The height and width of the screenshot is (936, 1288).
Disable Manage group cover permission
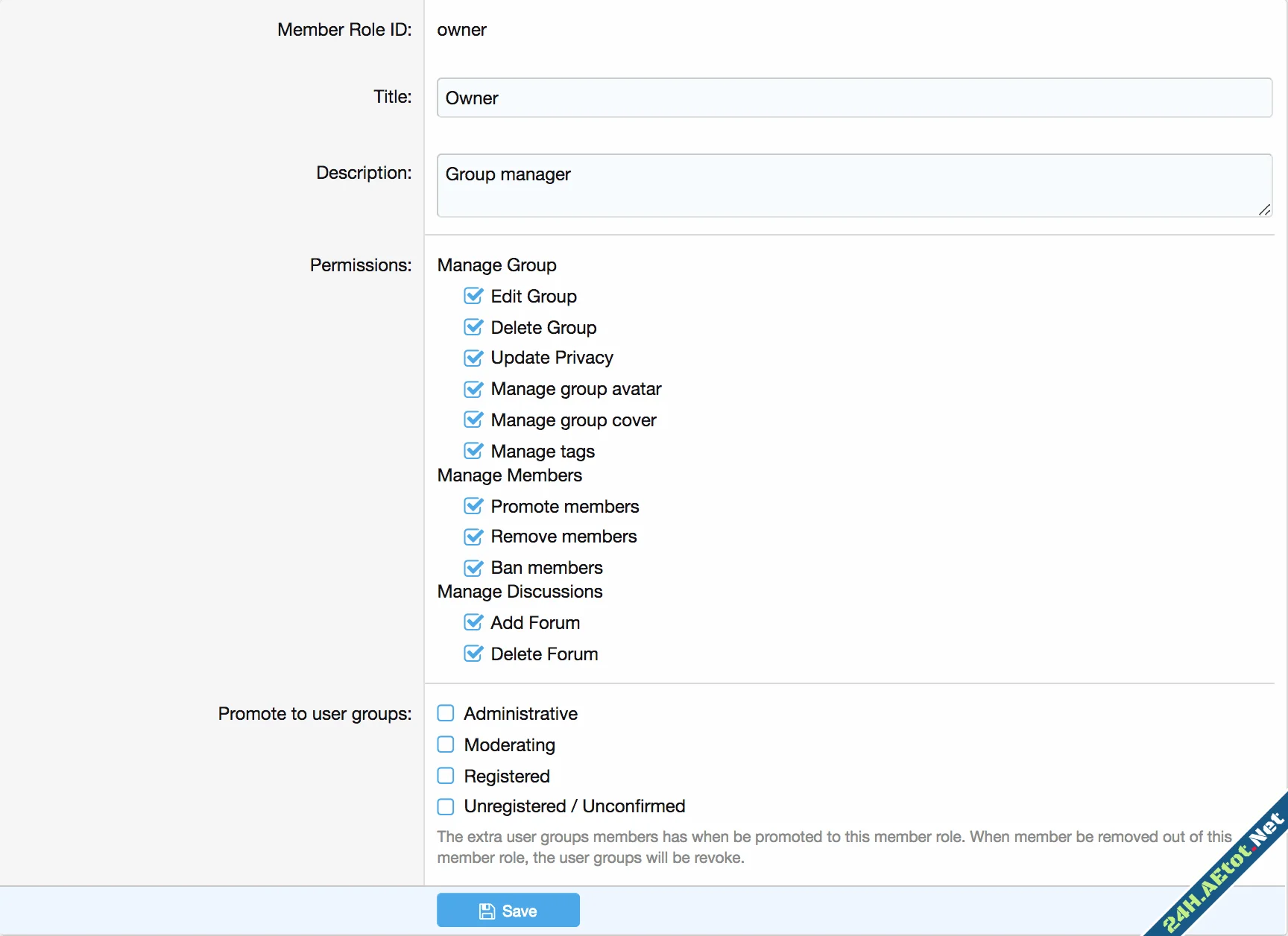click(x=474, y=420)
